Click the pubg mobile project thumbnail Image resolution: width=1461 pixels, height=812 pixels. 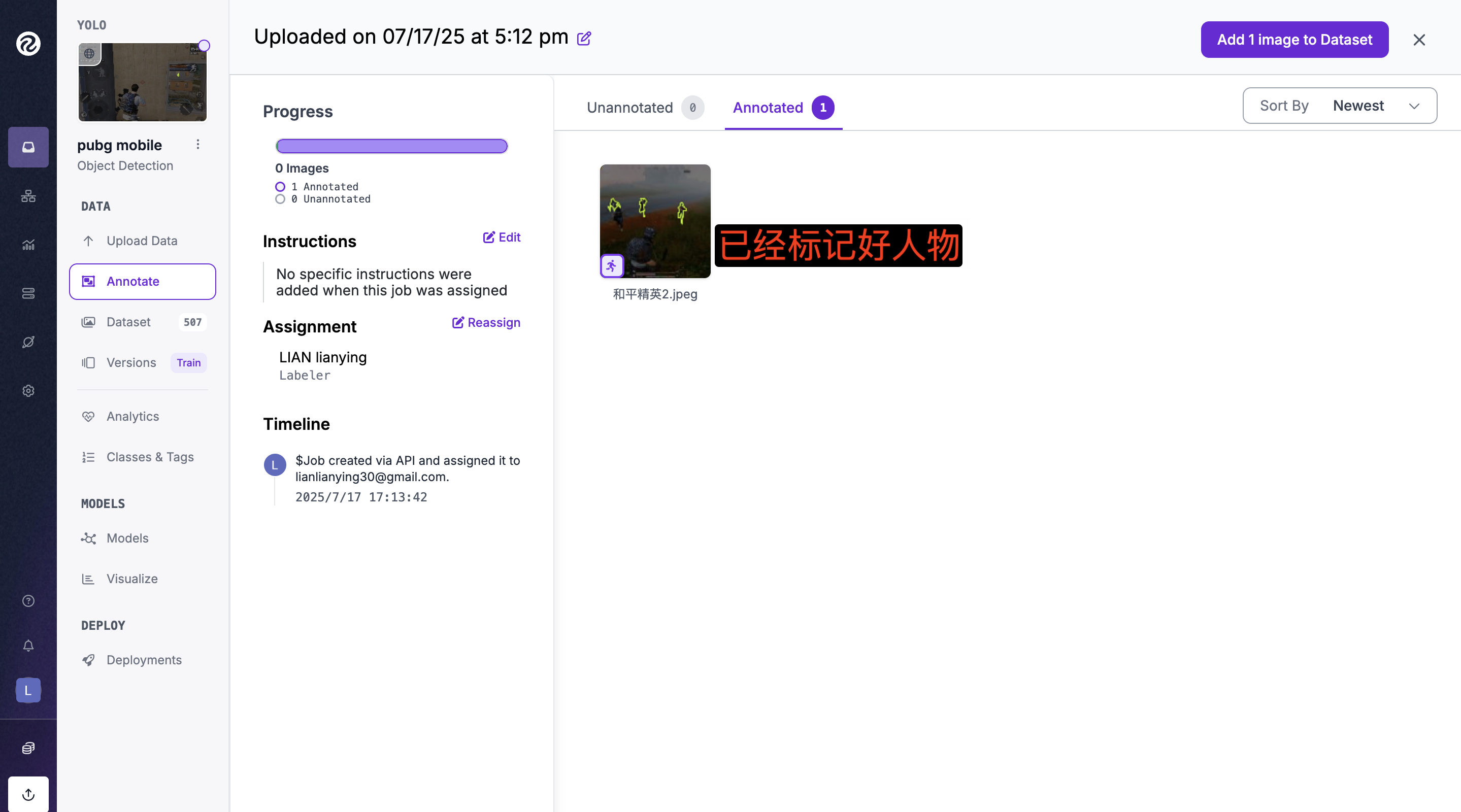(x=142, y=82)
